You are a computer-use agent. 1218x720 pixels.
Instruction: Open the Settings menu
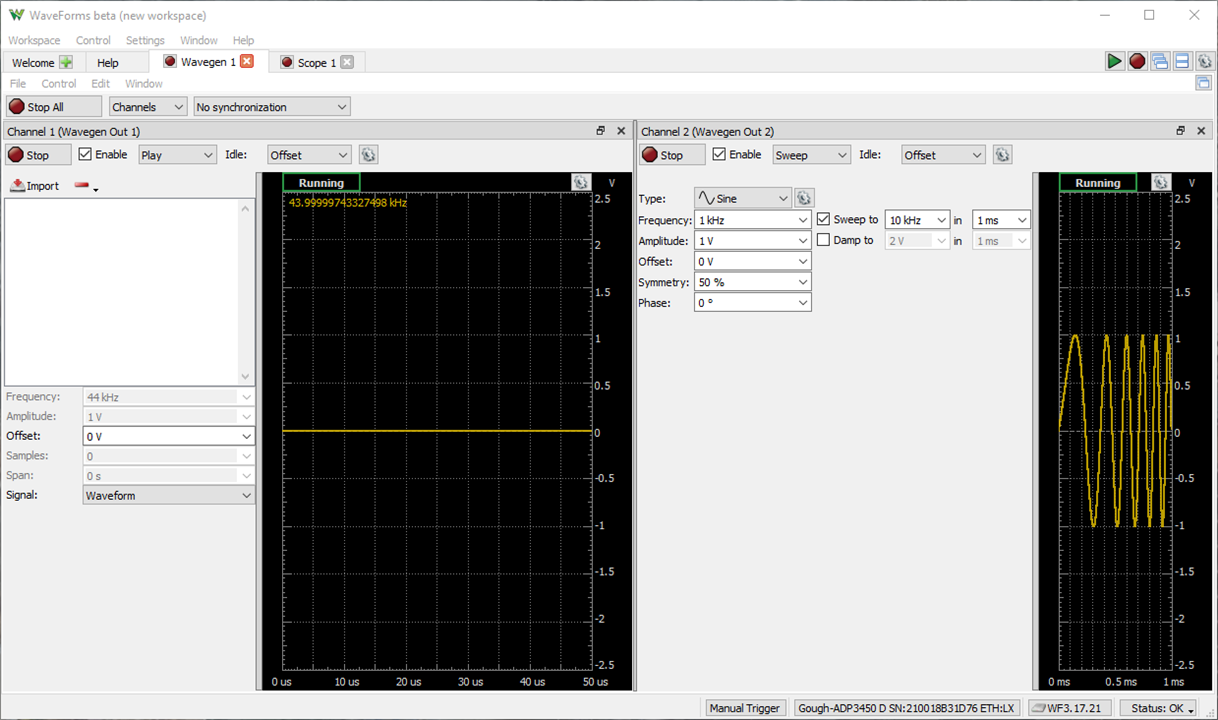pyautogui.click(x=145, y=40)
